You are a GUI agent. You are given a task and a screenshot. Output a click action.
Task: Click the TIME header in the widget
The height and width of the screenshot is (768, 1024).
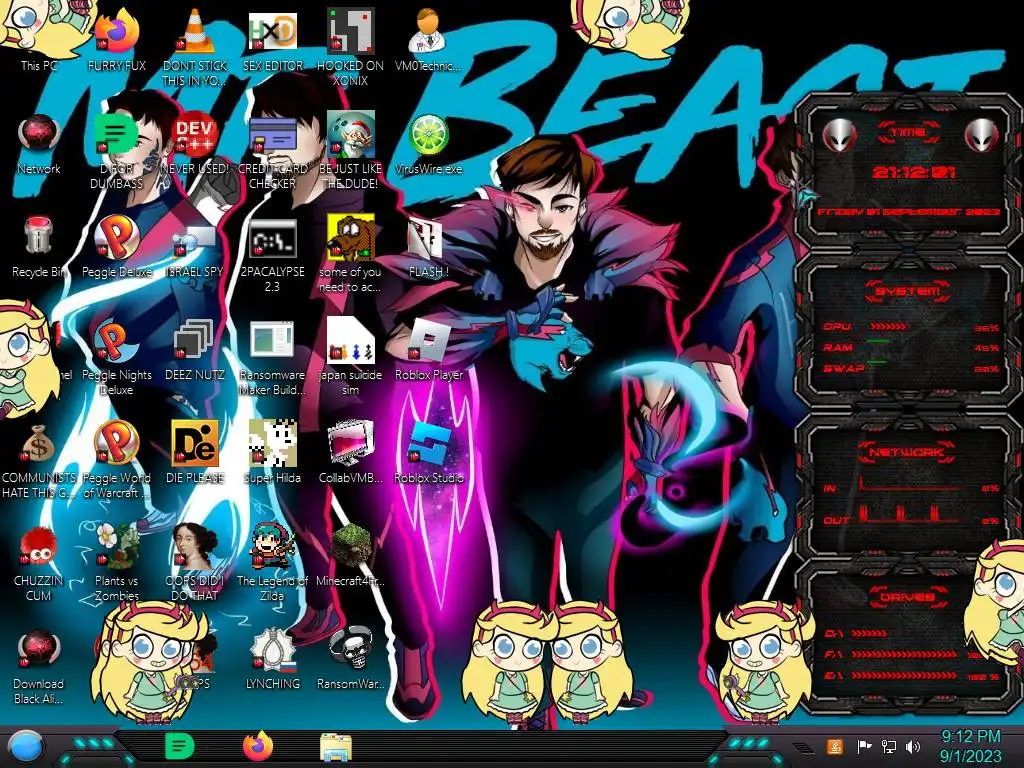(908, 133)
